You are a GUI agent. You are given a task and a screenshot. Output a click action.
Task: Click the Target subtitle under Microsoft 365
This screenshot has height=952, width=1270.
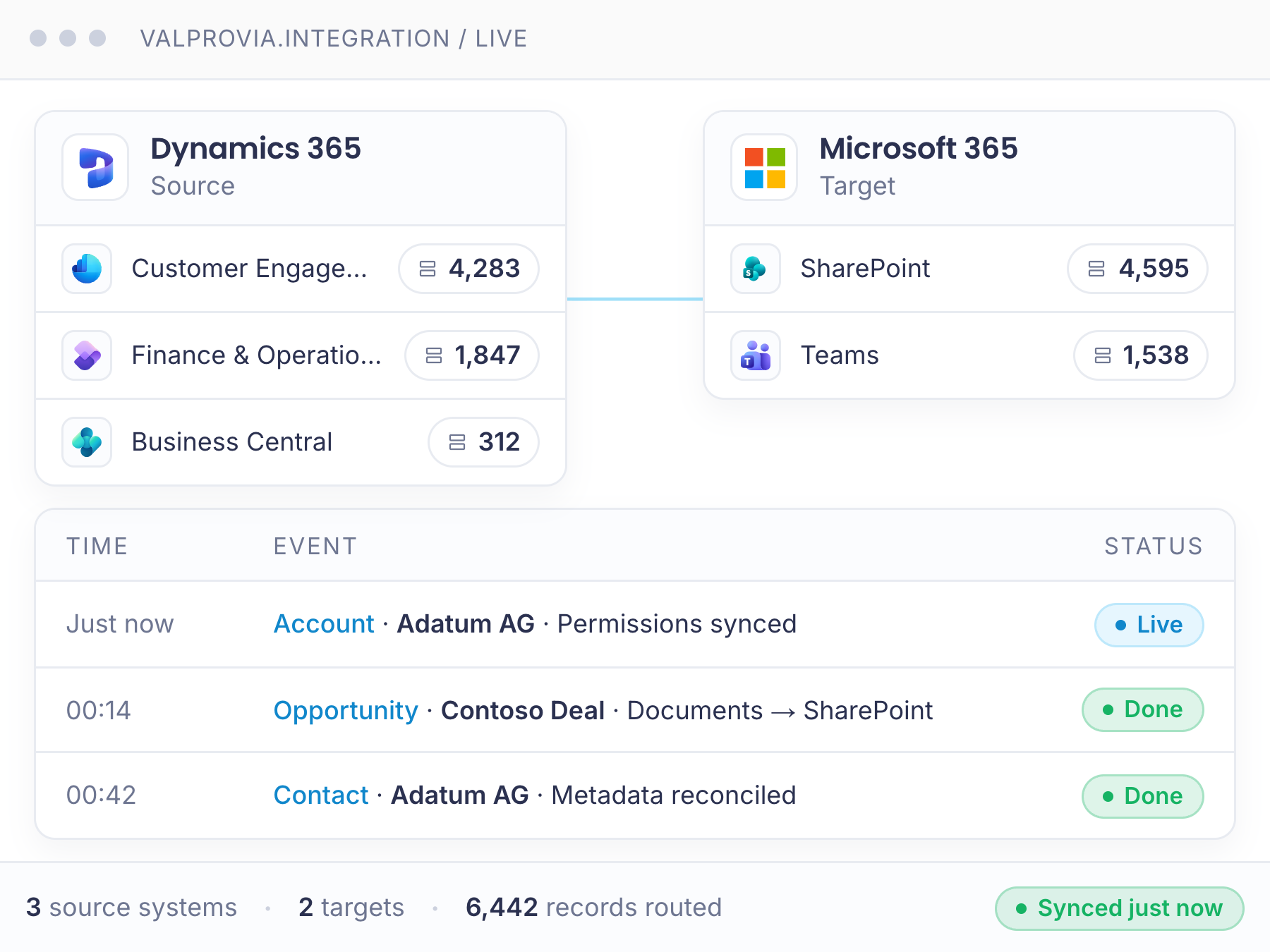[x=857, y=186]
